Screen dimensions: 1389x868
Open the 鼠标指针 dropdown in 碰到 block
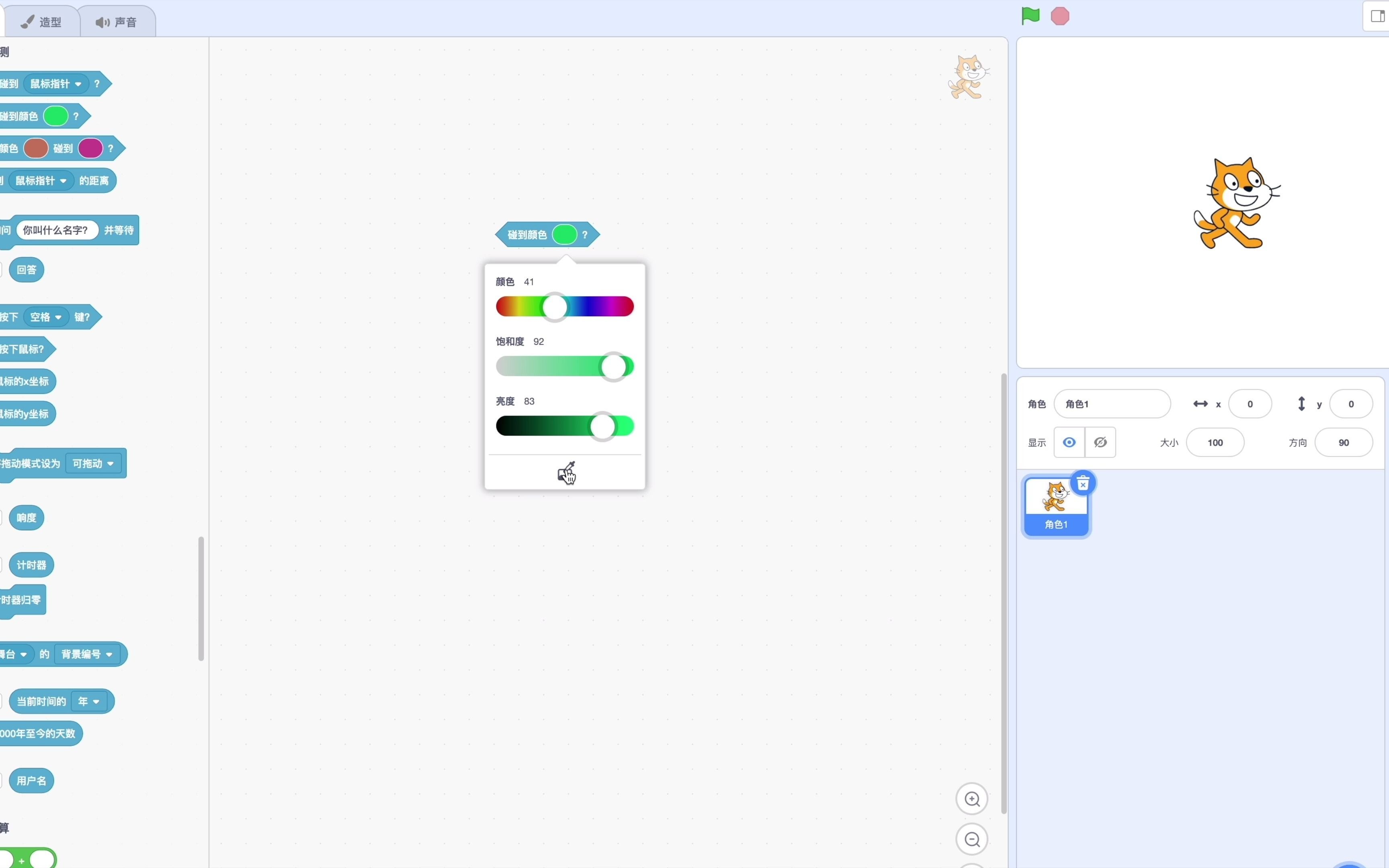tap(56, 84)
